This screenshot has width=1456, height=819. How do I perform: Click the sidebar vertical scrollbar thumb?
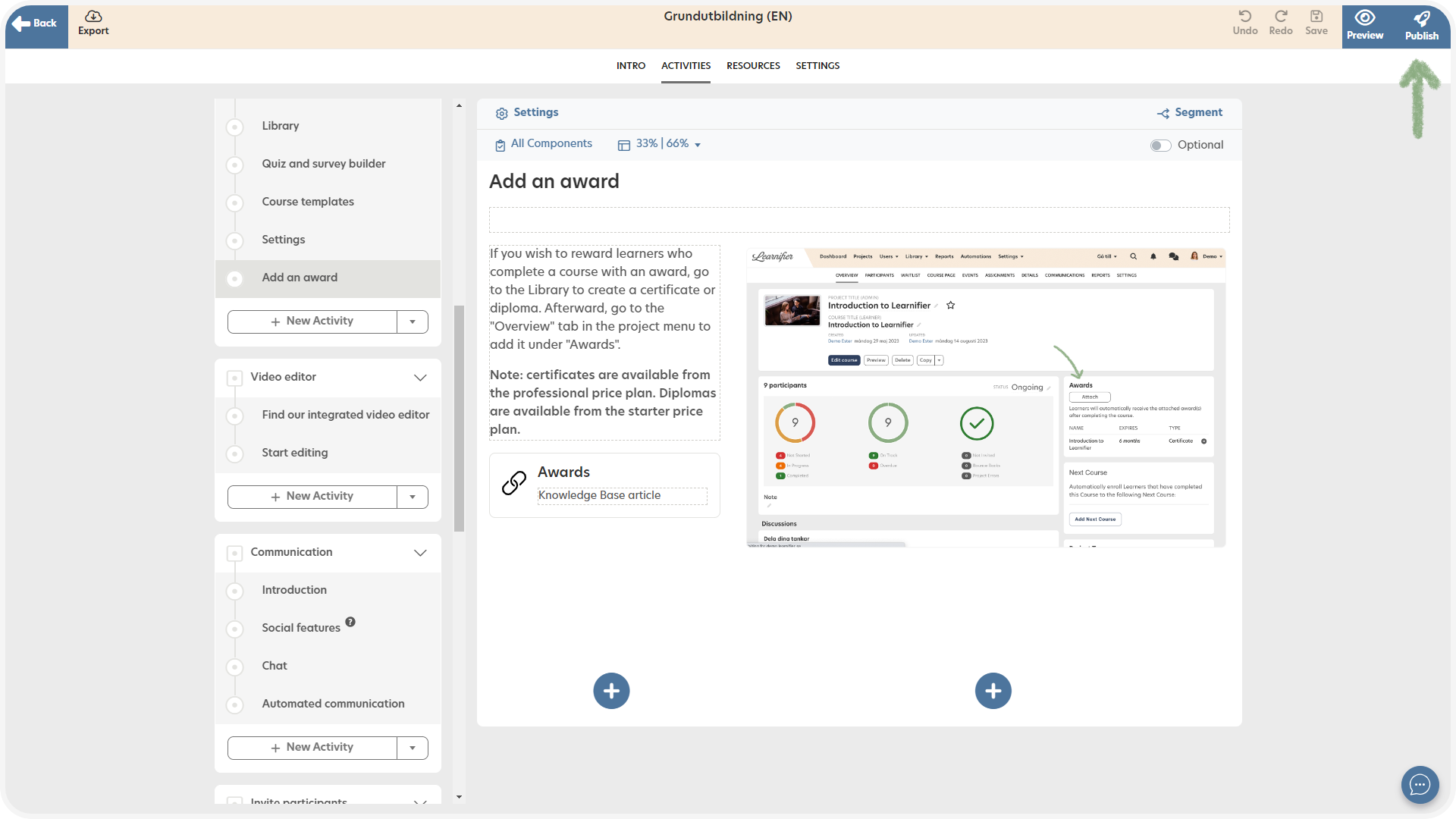459,417
